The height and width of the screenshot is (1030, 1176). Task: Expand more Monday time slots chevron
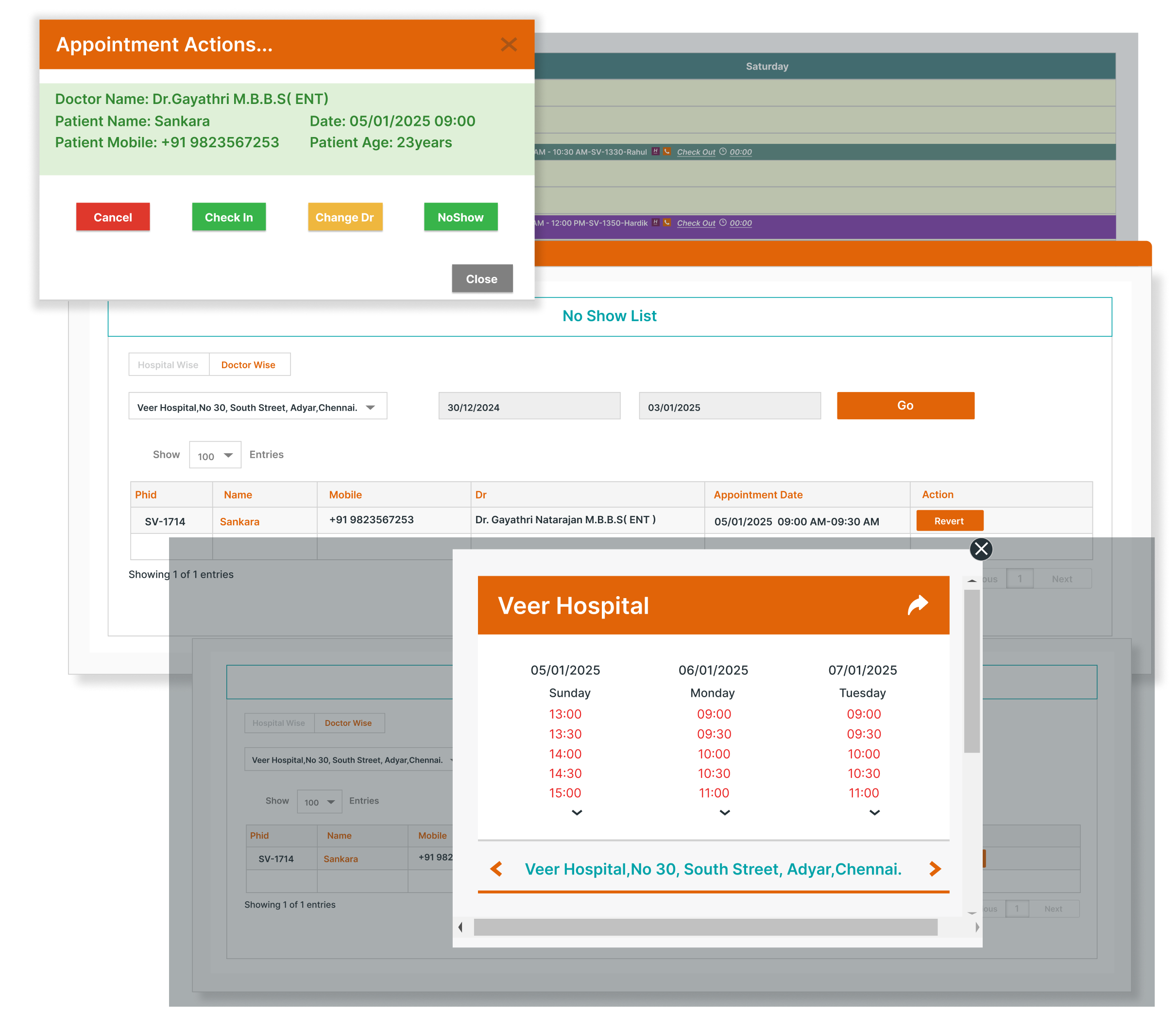[724, 812]
